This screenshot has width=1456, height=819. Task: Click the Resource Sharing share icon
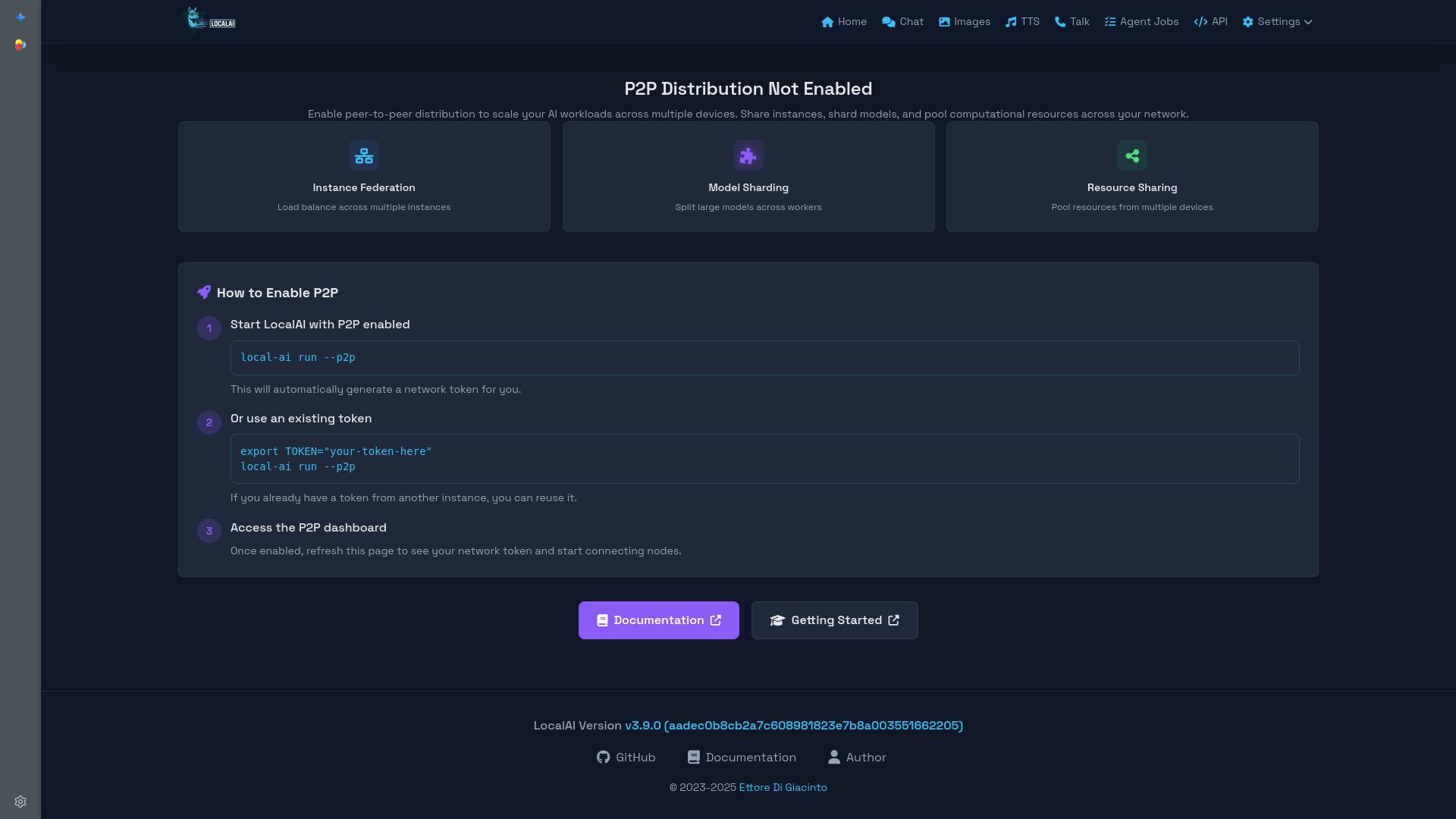point(1132,155)
